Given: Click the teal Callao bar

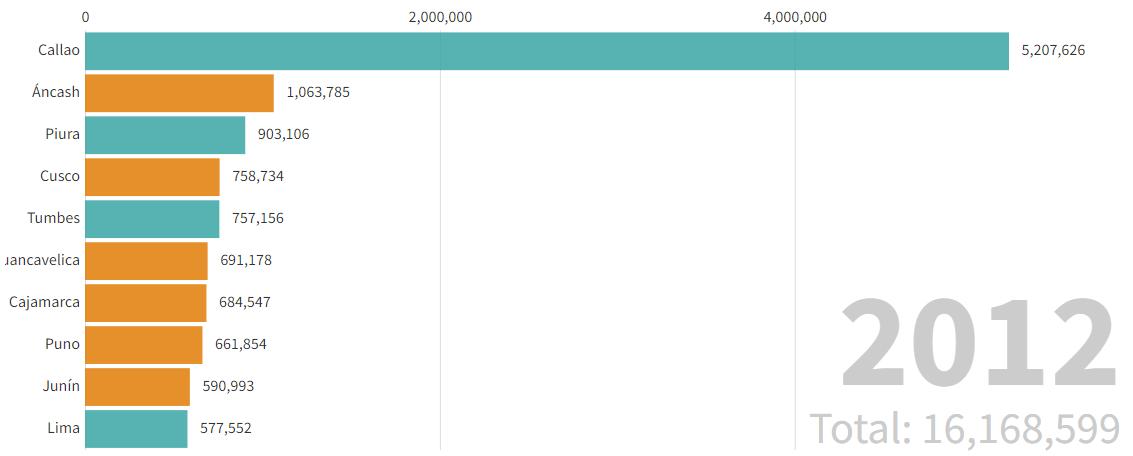Looking at the screenshot, I should point(547,51).
